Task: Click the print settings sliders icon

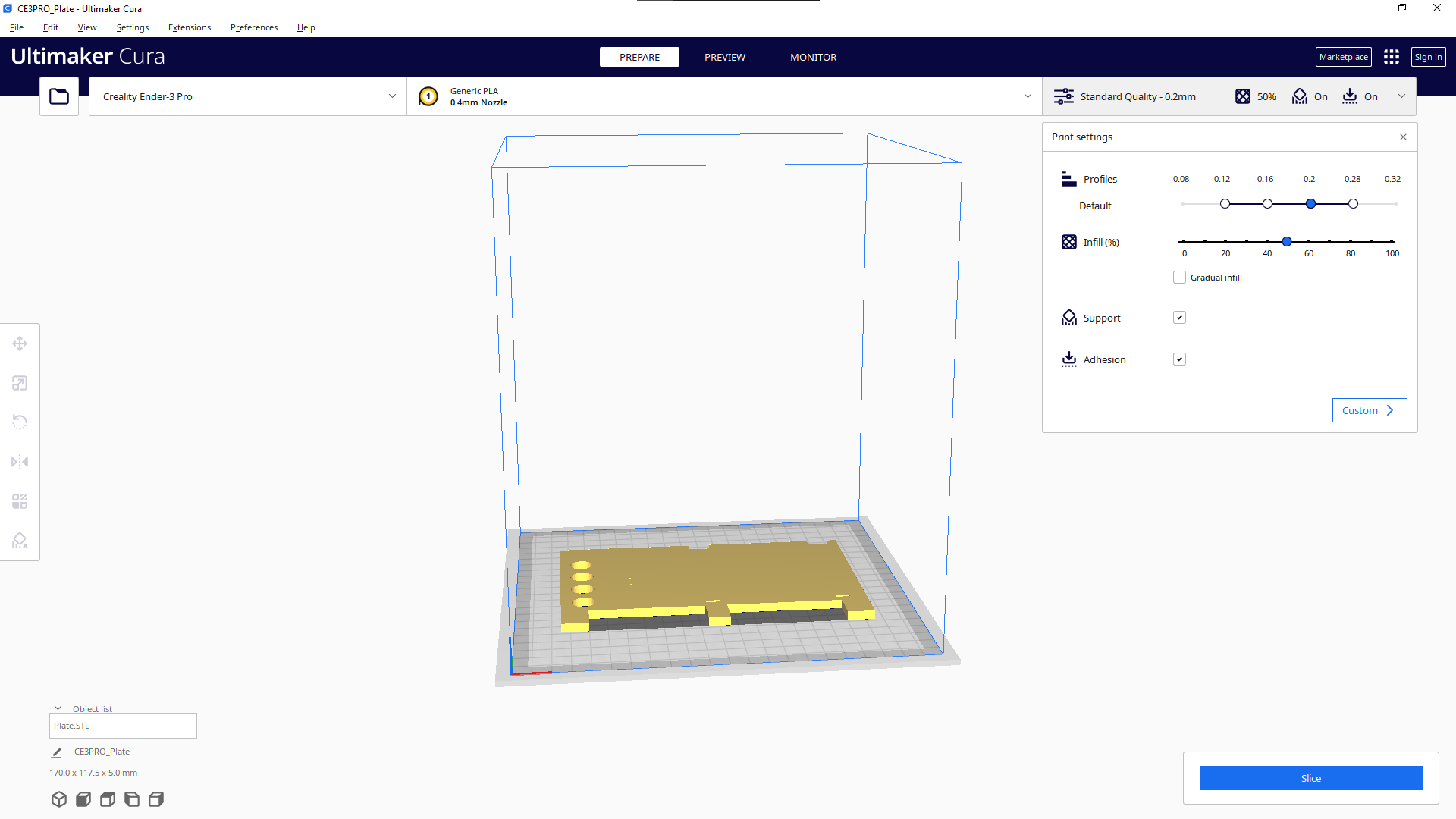Action: 1064,96
